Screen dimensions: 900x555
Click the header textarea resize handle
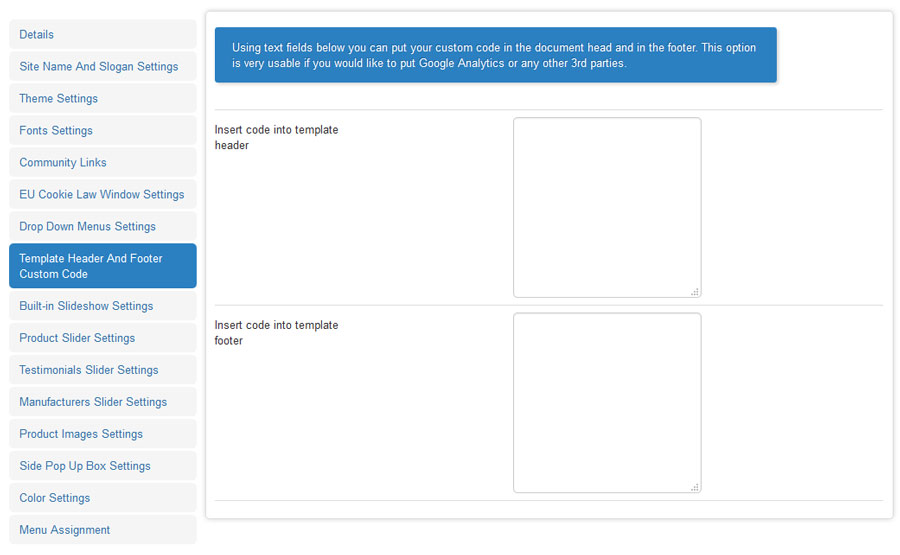pos(695,292)
